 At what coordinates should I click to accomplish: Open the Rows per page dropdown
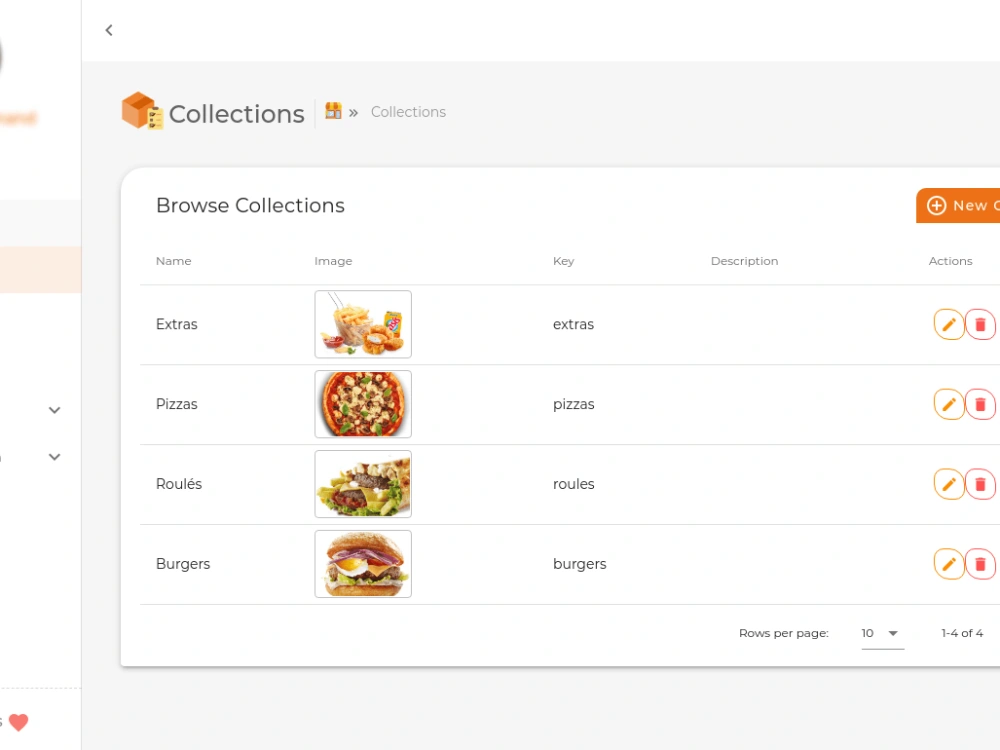pos(883,633)
